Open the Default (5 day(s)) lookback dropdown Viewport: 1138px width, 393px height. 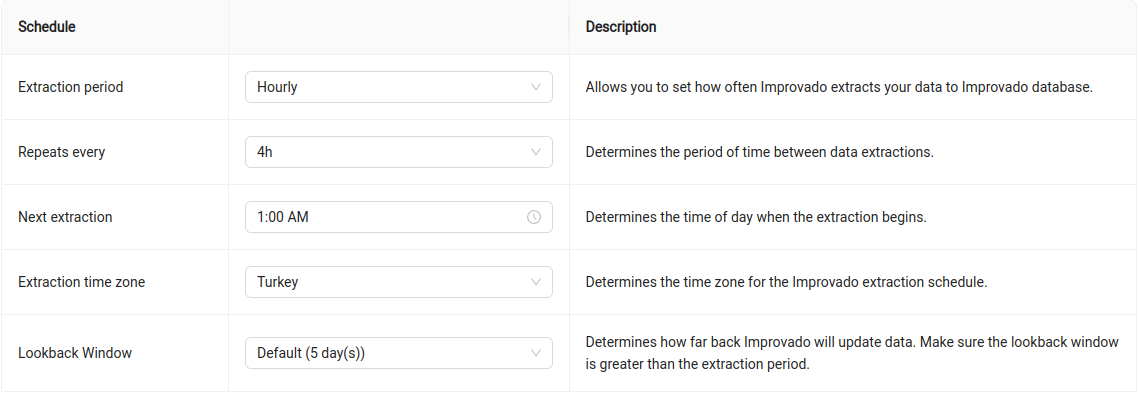pyautogui.click(x=398, y=353)
